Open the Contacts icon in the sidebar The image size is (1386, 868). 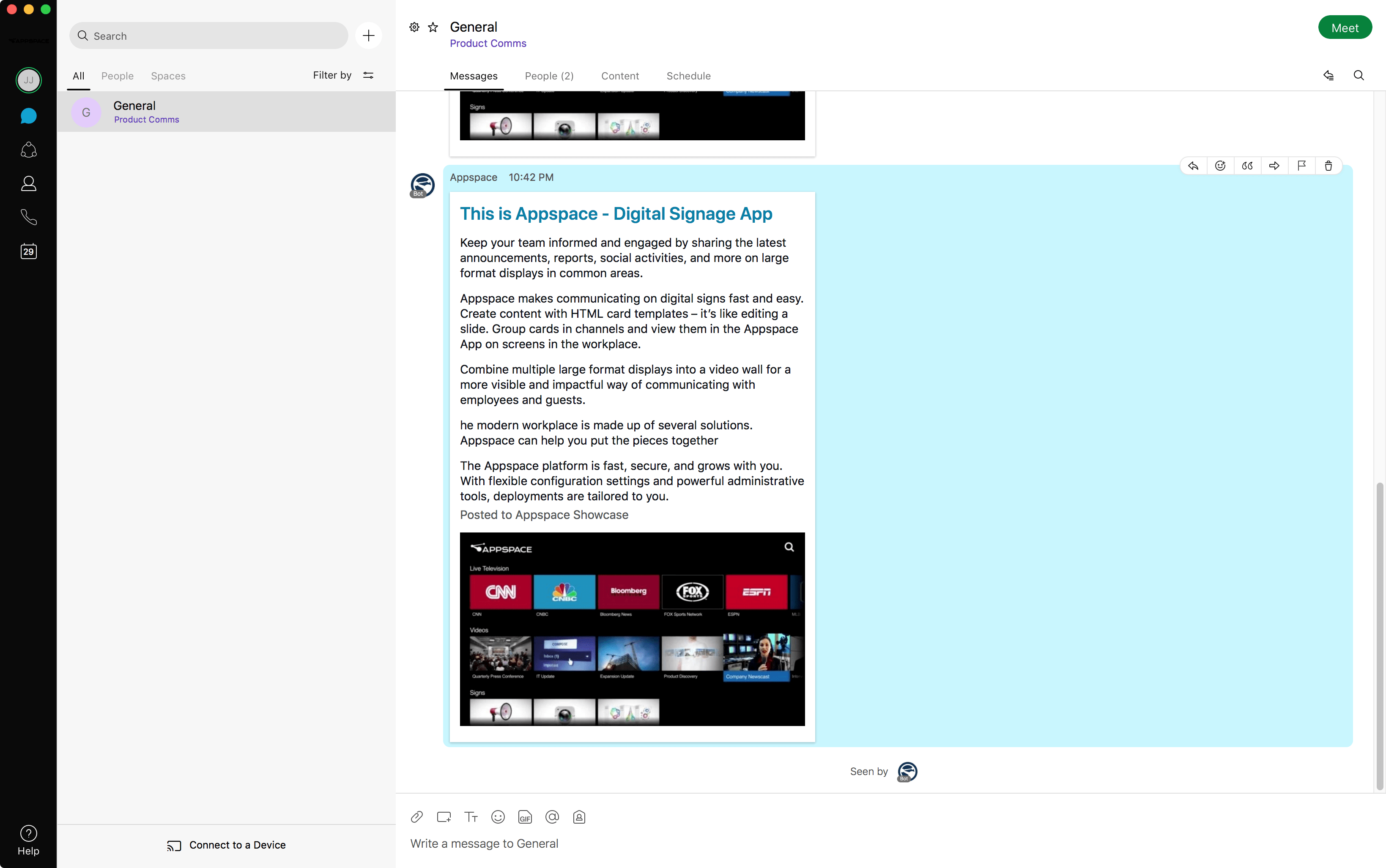coord(28,183)
